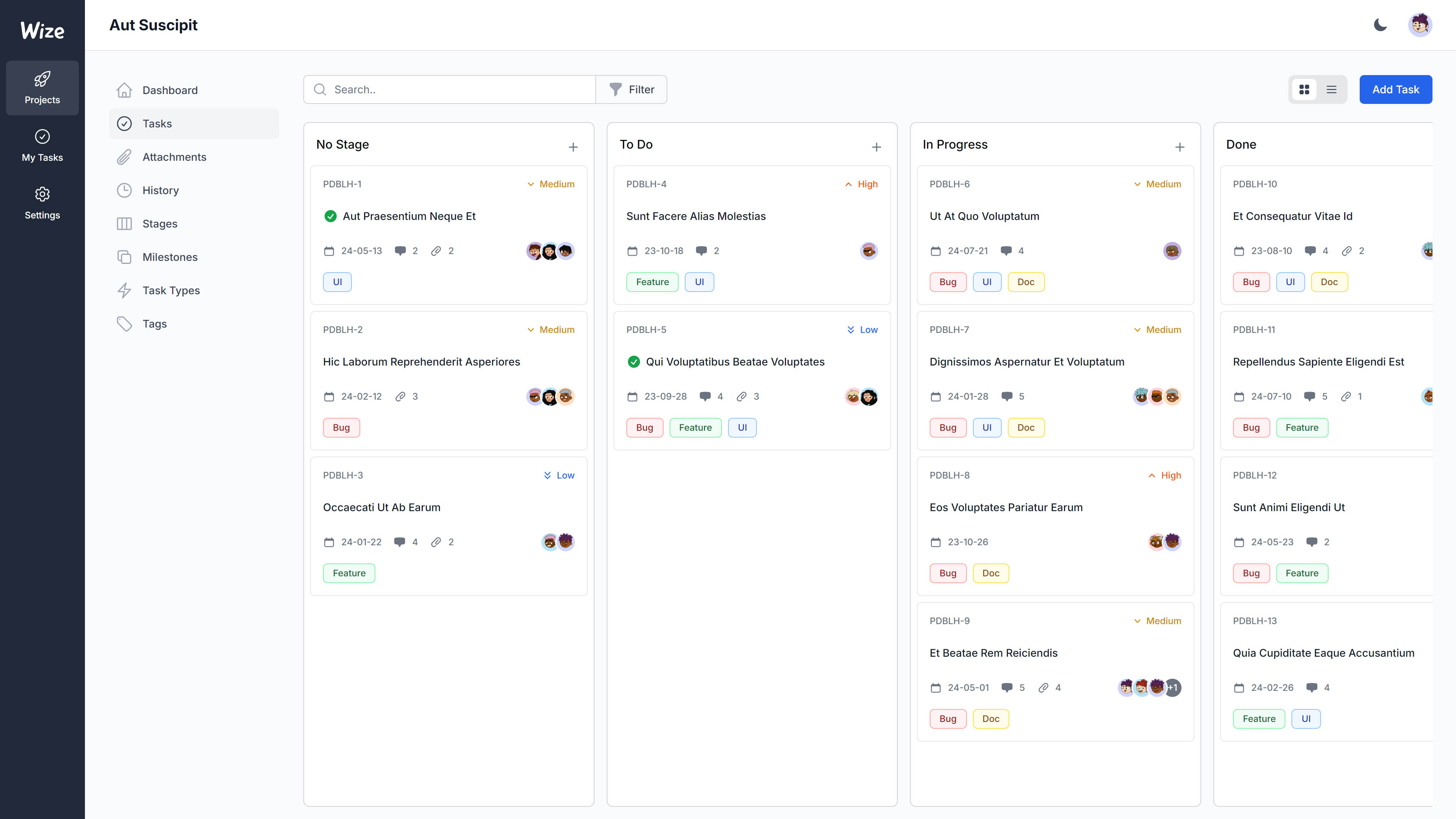
Task: Open My Tasks in sidebar
Action: (x=42, y=145)
